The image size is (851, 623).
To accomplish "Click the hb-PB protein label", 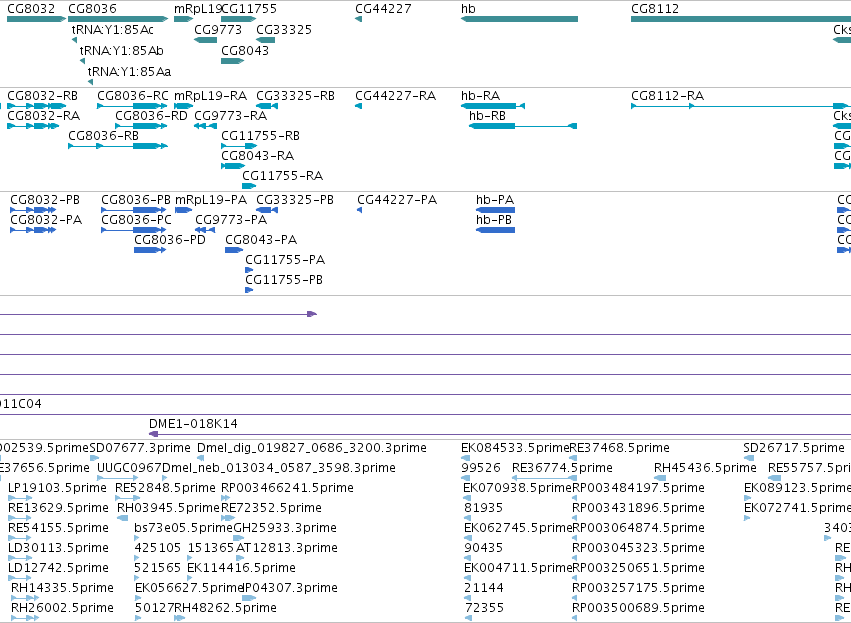I will click(x=494, y=220).
